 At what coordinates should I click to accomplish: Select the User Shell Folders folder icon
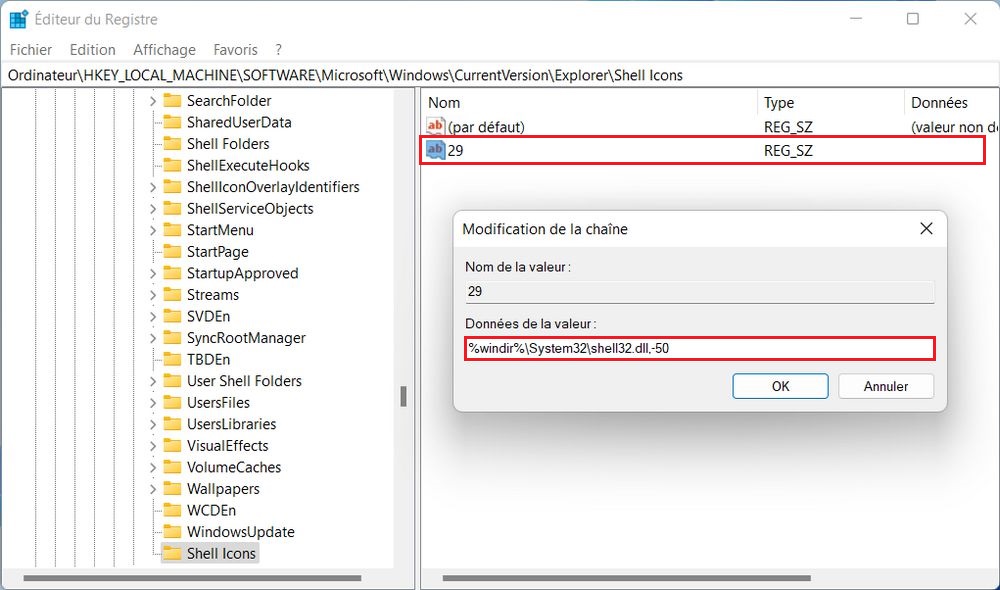pyautogui.click(x=172, y=381)
